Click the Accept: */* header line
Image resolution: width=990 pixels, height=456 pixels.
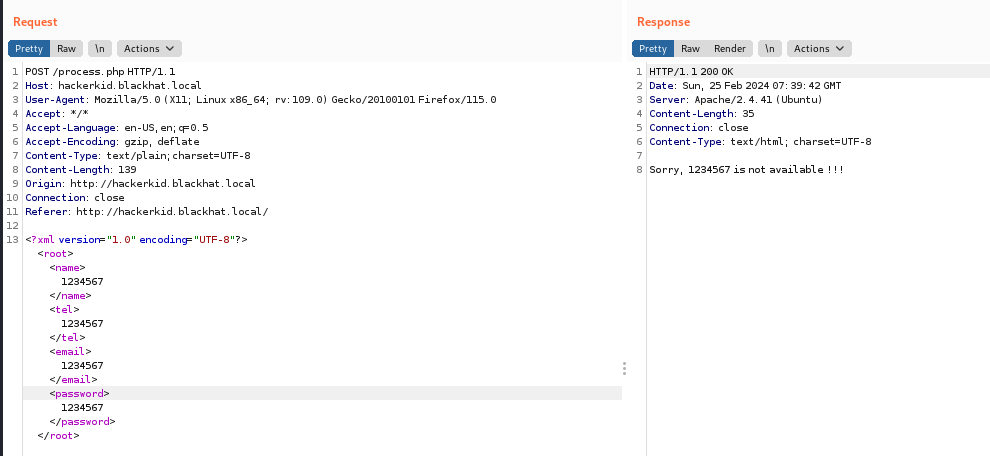[x=57, y=114]
